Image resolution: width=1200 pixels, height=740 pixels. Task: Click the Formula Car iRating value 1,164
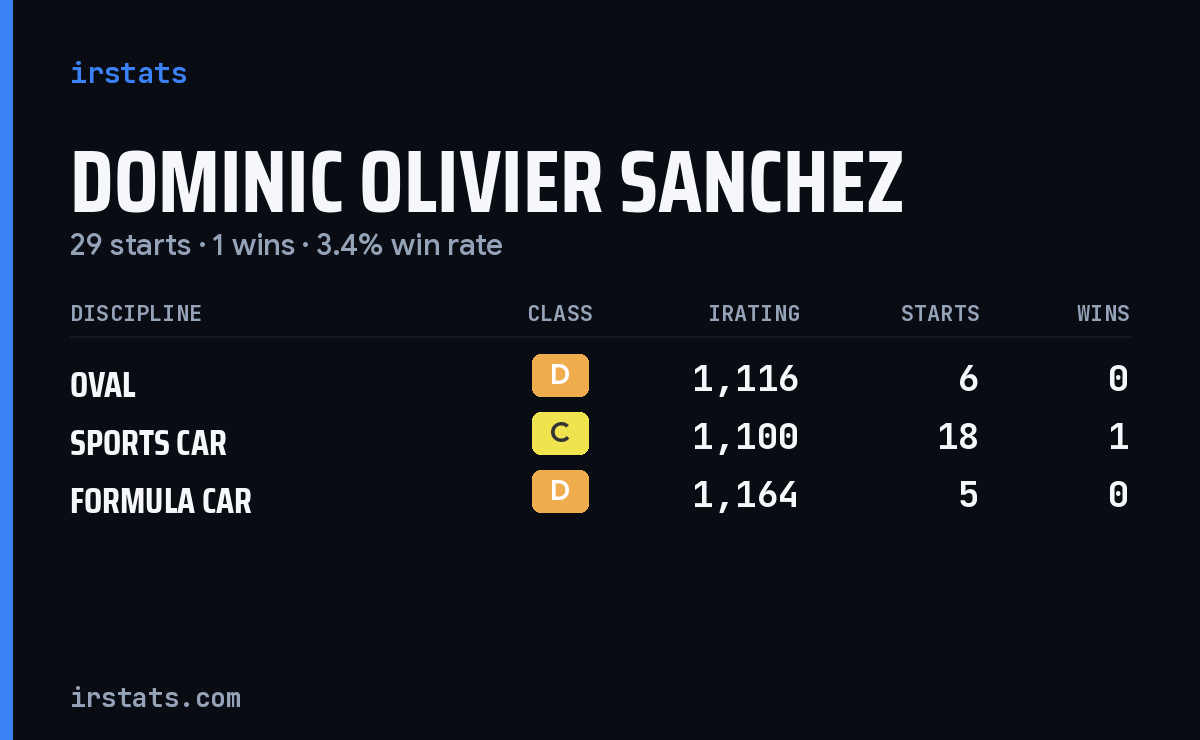pos(746,495)
